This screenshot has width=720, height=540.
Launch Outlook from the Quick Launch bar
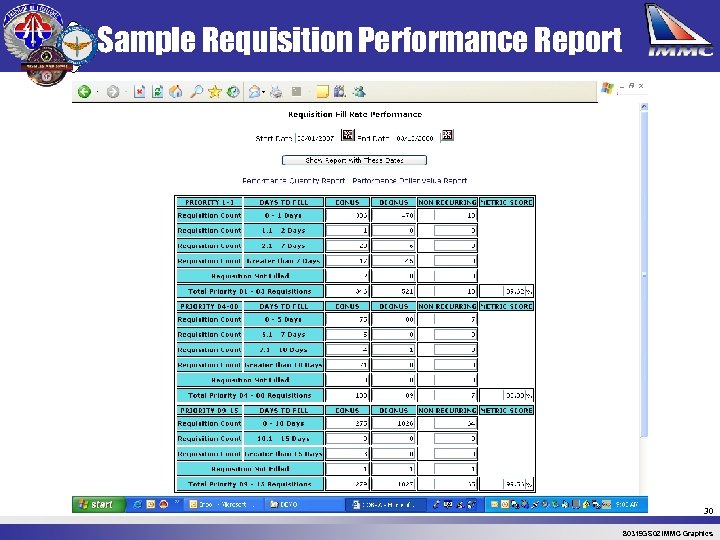151,504
